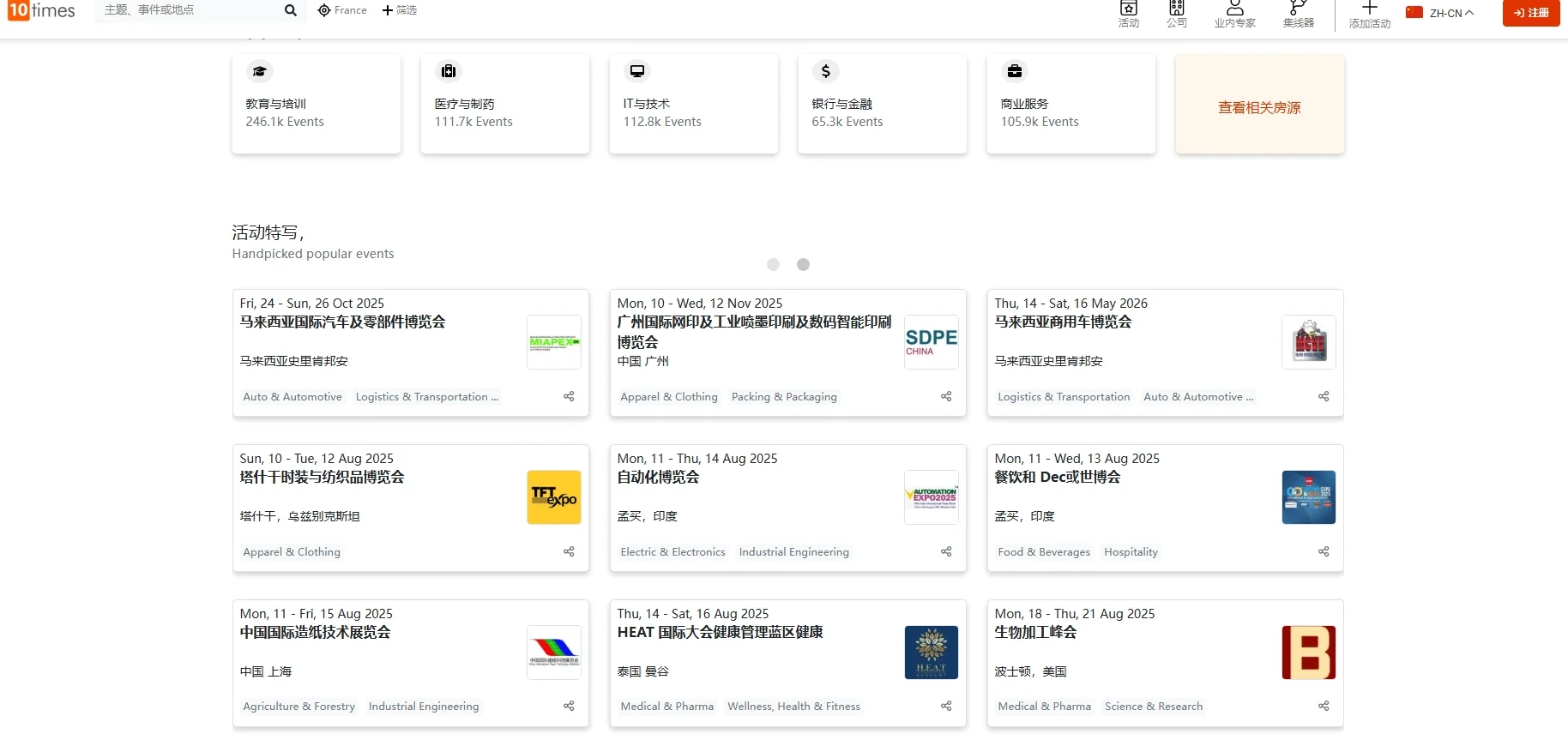Click the 注册 sign-up button

point(1531,13)
